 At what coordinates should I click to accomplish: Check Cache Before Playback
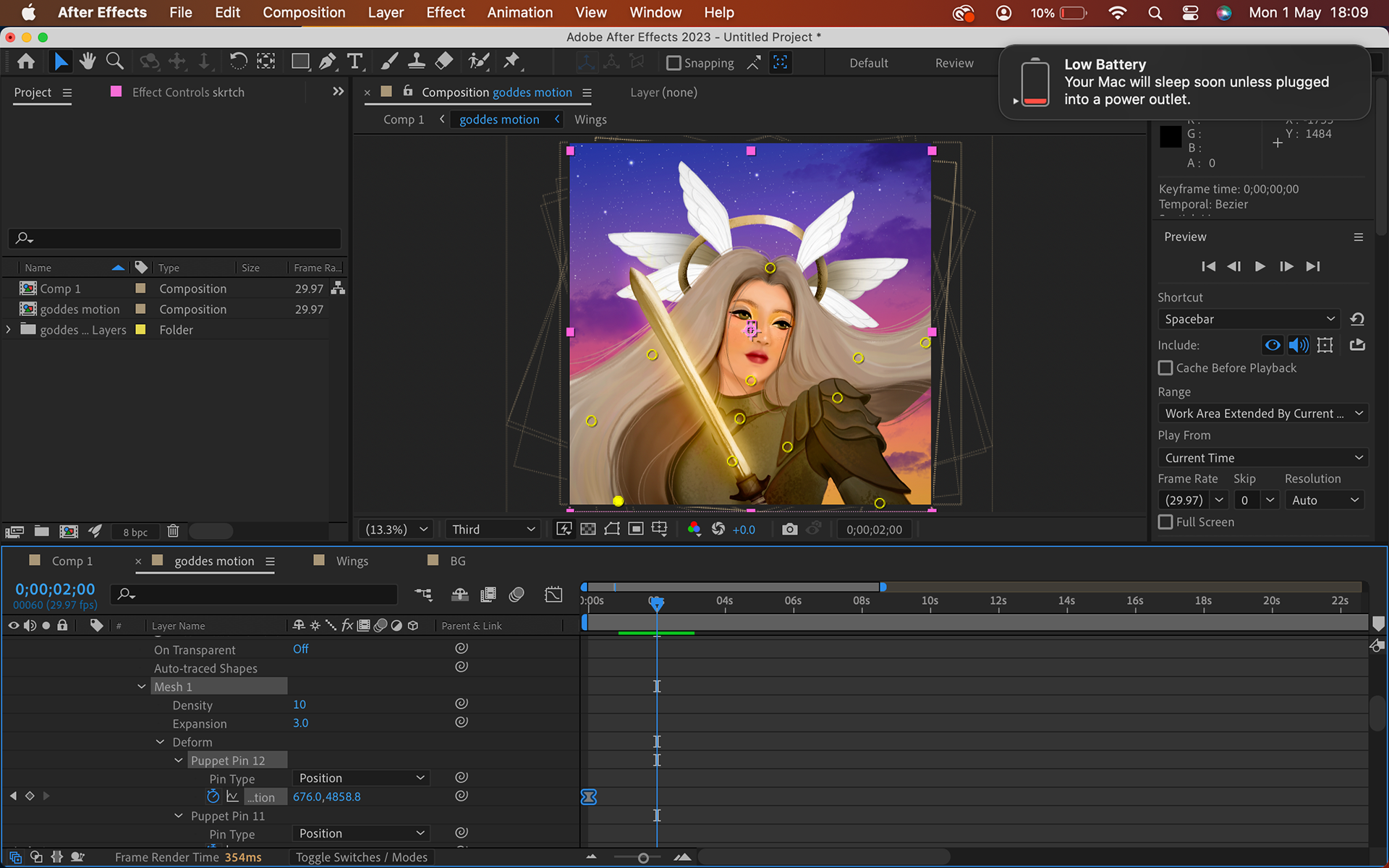coord(1165,368)
